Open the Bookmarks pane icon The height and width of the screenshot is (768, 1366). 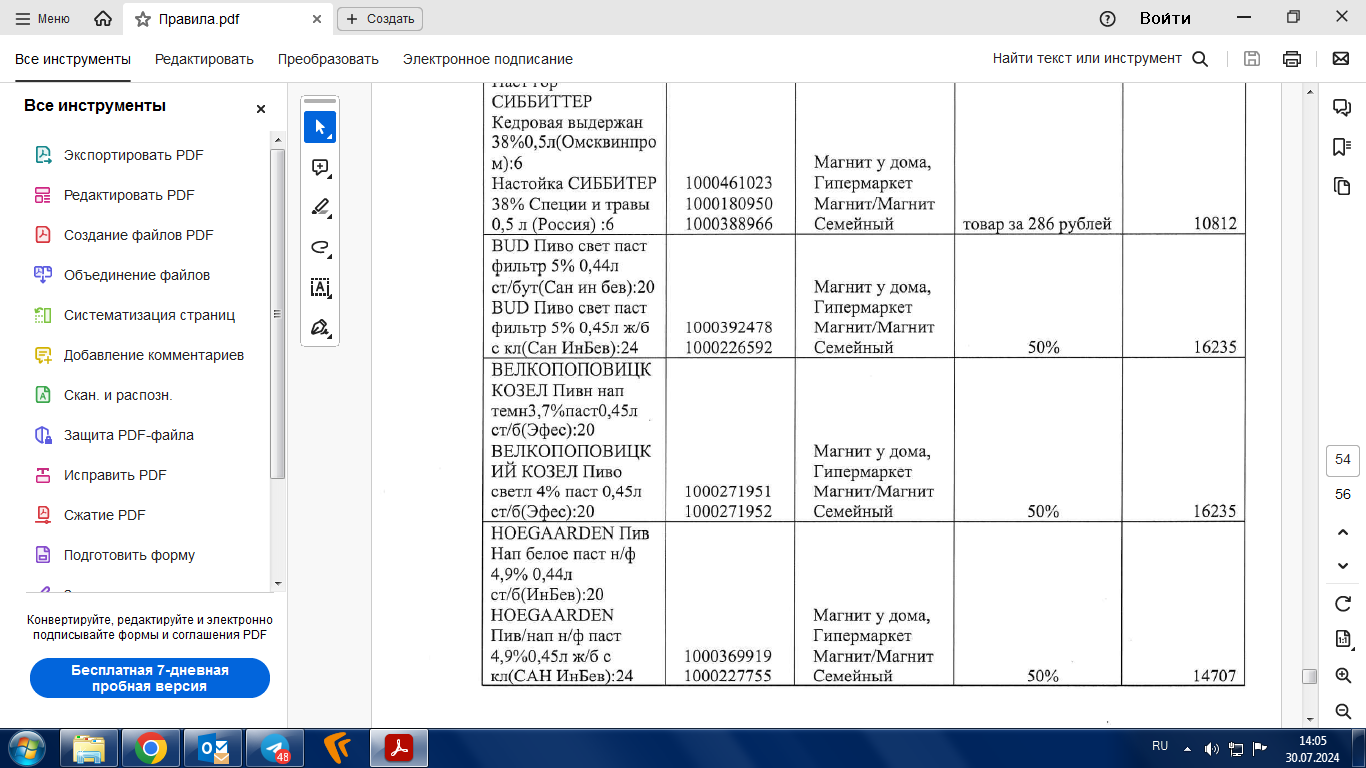1342,147
